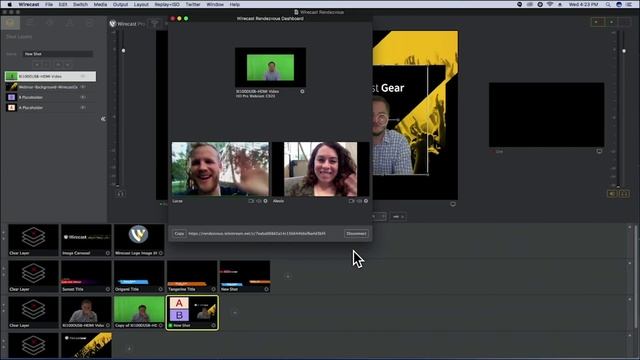Select the Sunset Title shot thumbnail
The image size is (640, 360).
point(86,276)
